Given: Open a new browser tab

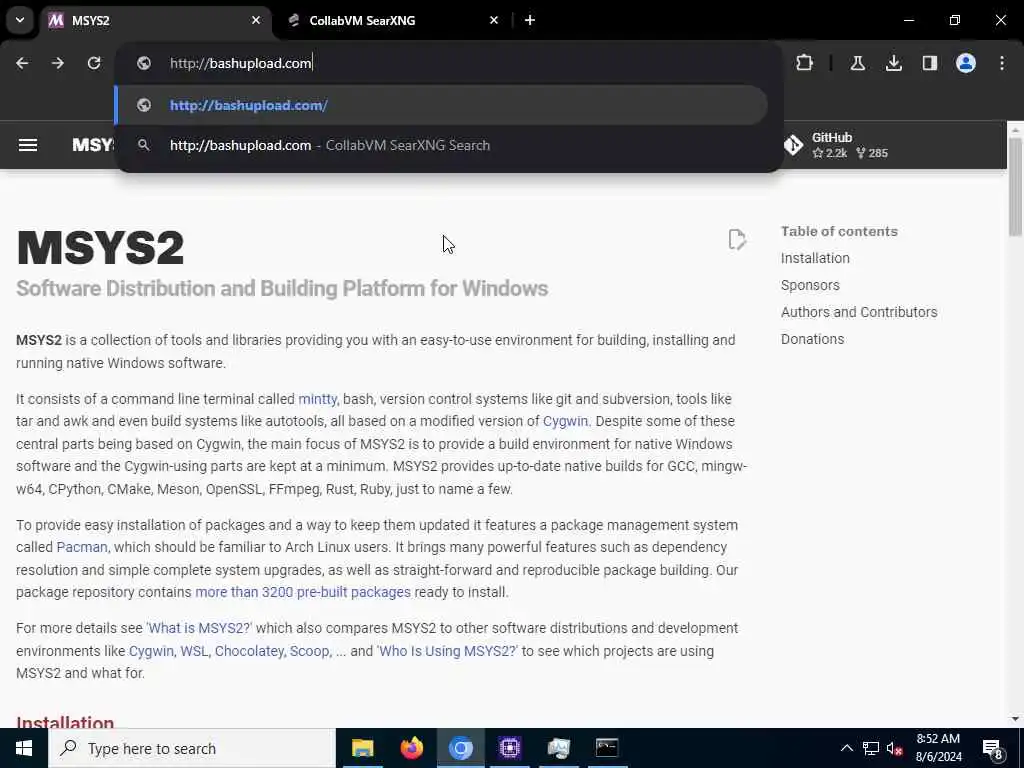Looking at the screenshot, I should pos(530,20).
